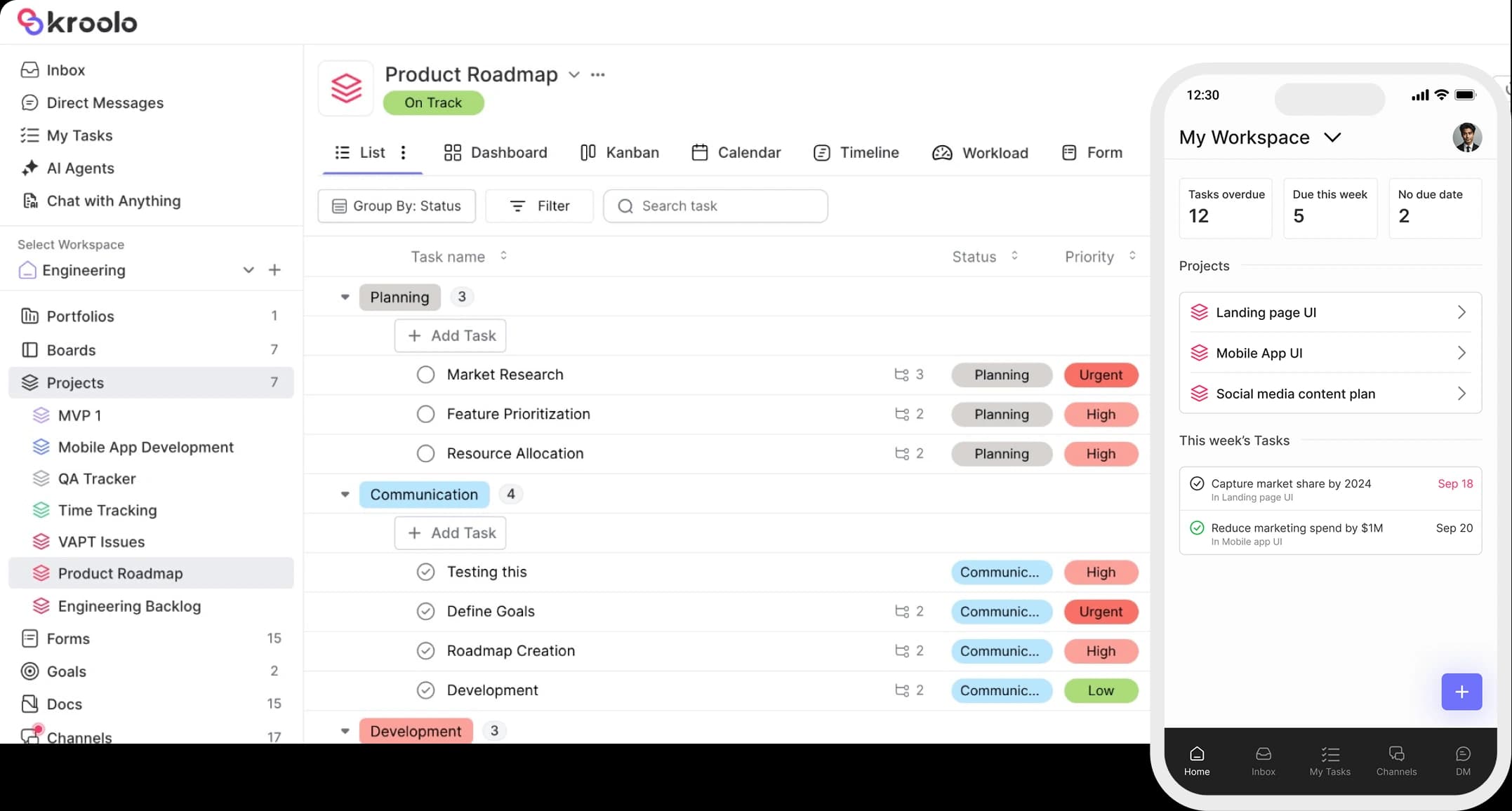Switch to the Kanban tab
Image resolution: width=1512 pixels, height=811 pixels.
pos(620,153)
